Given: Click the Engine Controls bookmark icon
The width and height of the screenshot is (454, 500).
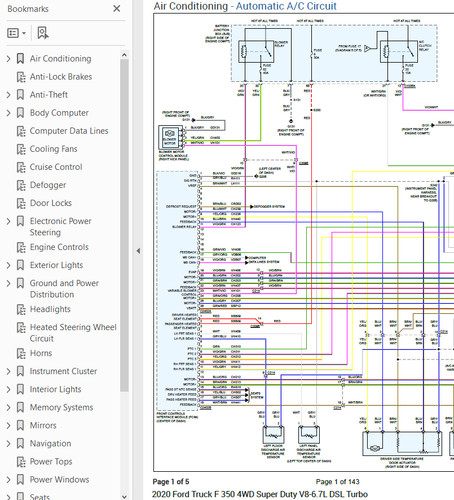Looking at the screenshot, I should [21, 247].
